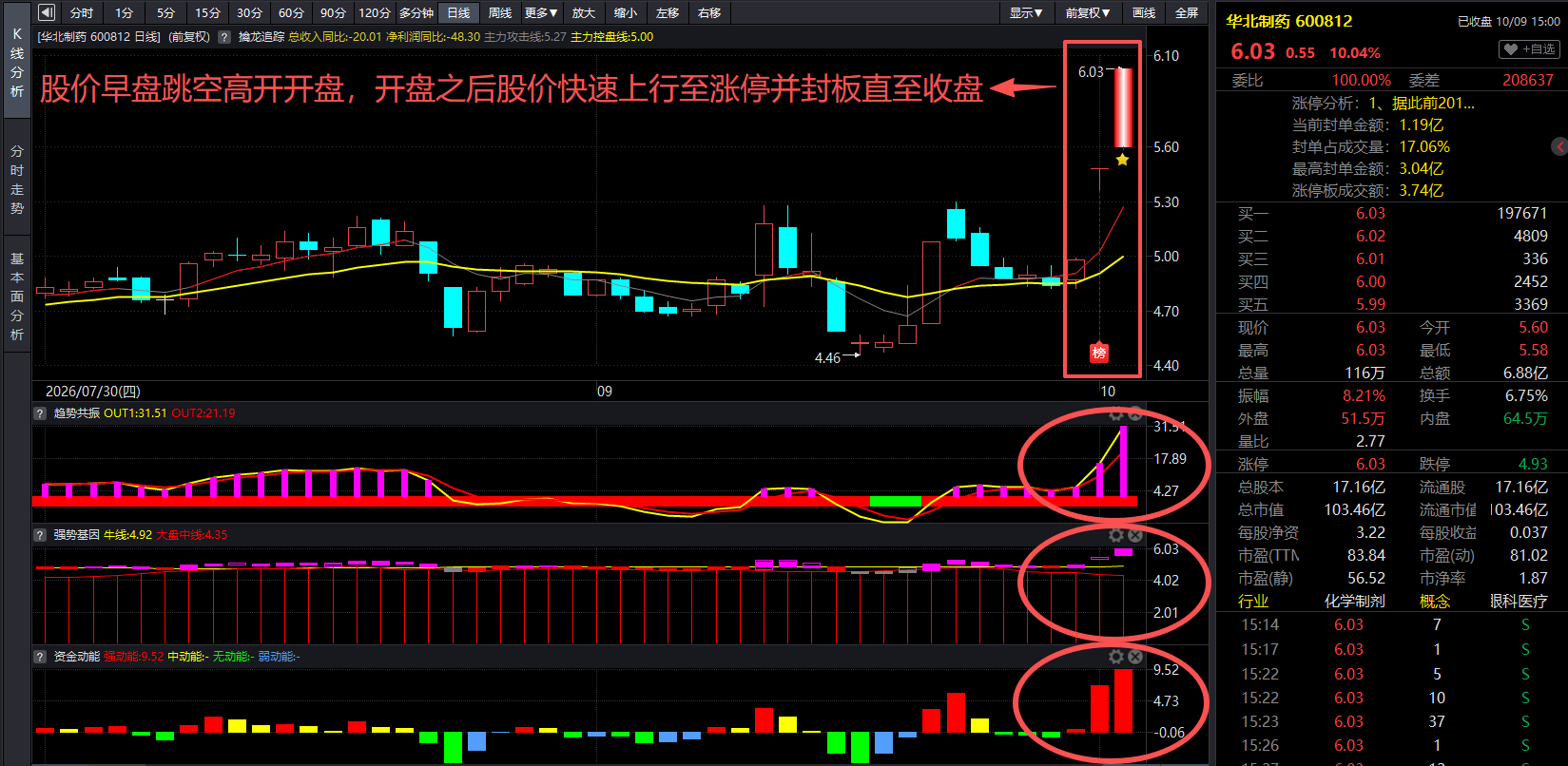This screenshot has width=1568, height=766.
Task: Switch to 5分 period
Action: [x=166, y=12]
